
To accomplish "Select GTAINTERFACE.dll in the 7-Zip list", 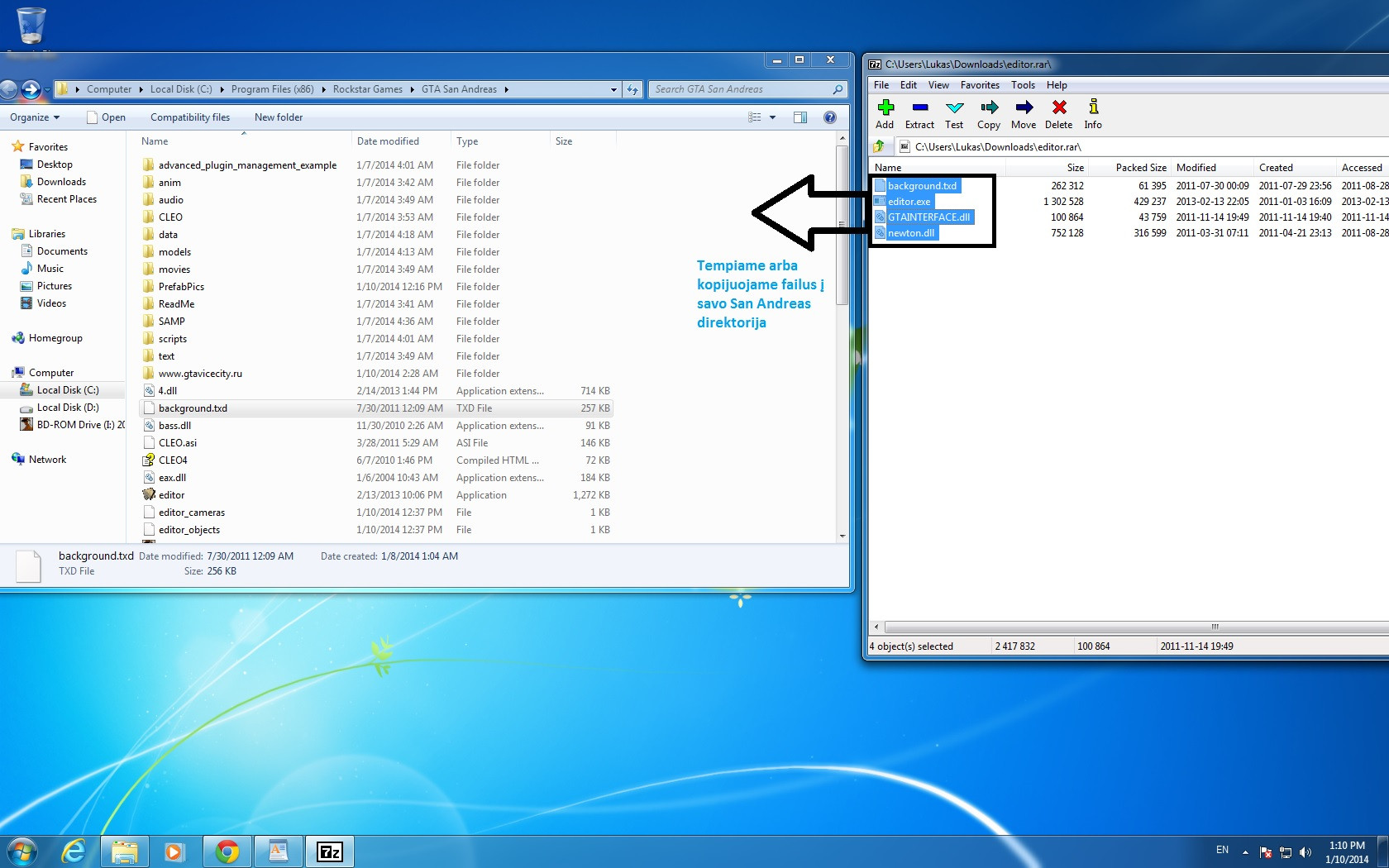I will pos(924,217).
